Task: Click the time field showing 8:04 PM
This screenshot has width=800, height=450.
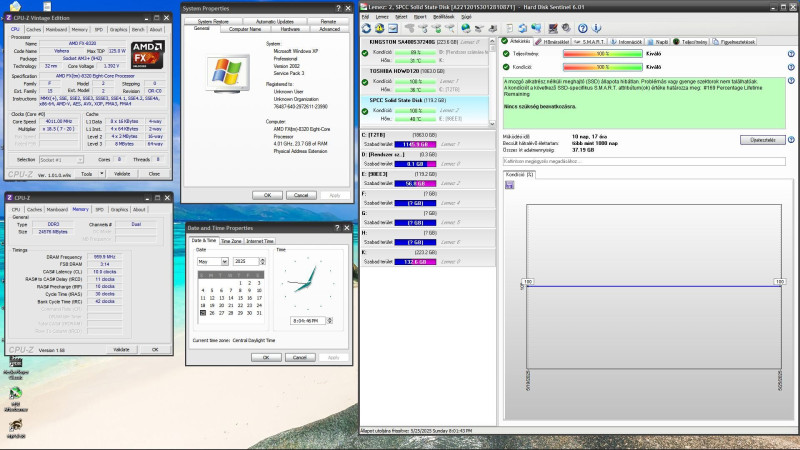Action: [x=308, y=320]
